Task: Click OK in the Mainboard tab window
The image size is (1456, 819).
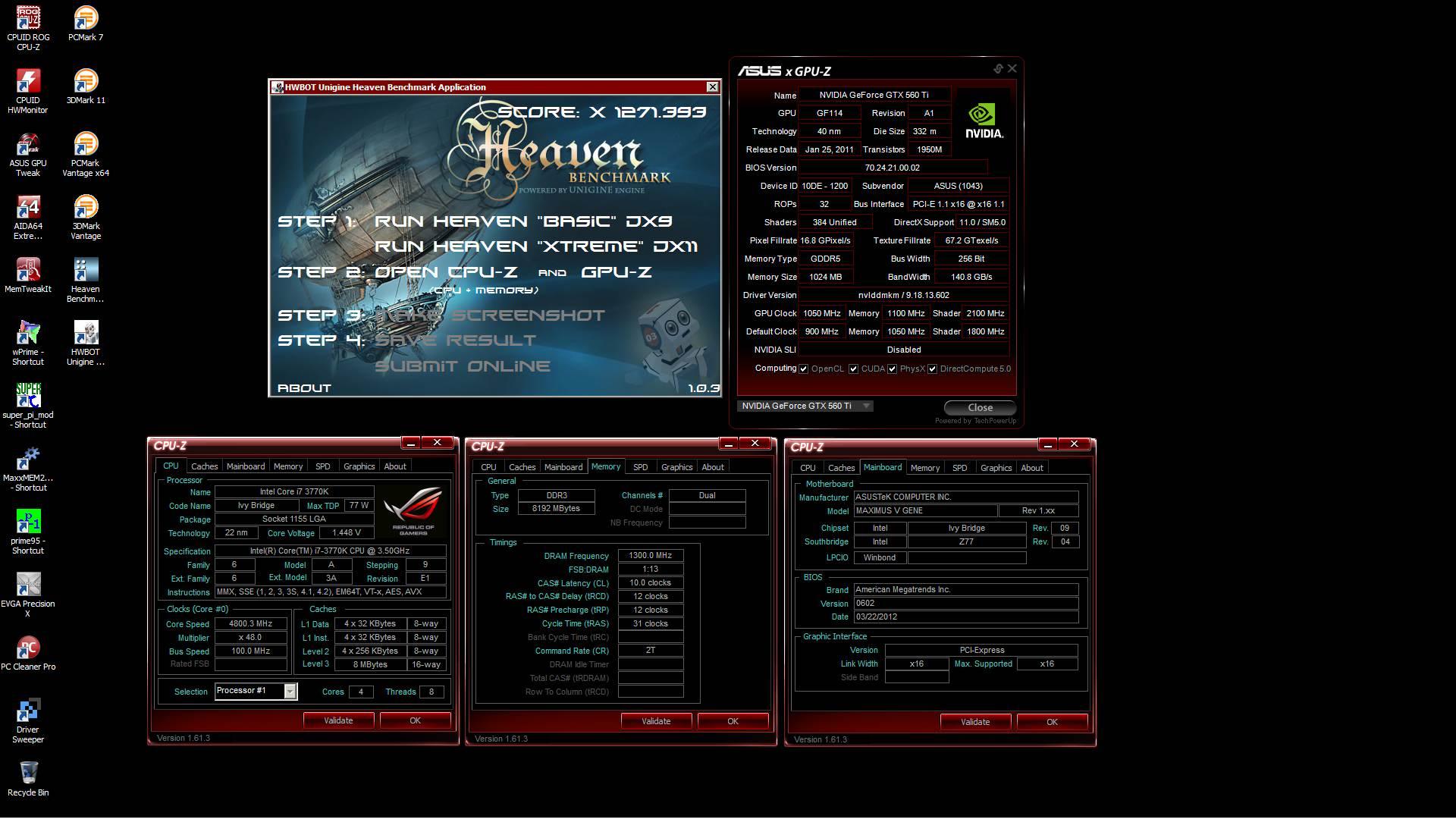Action: click(1052, 722)
